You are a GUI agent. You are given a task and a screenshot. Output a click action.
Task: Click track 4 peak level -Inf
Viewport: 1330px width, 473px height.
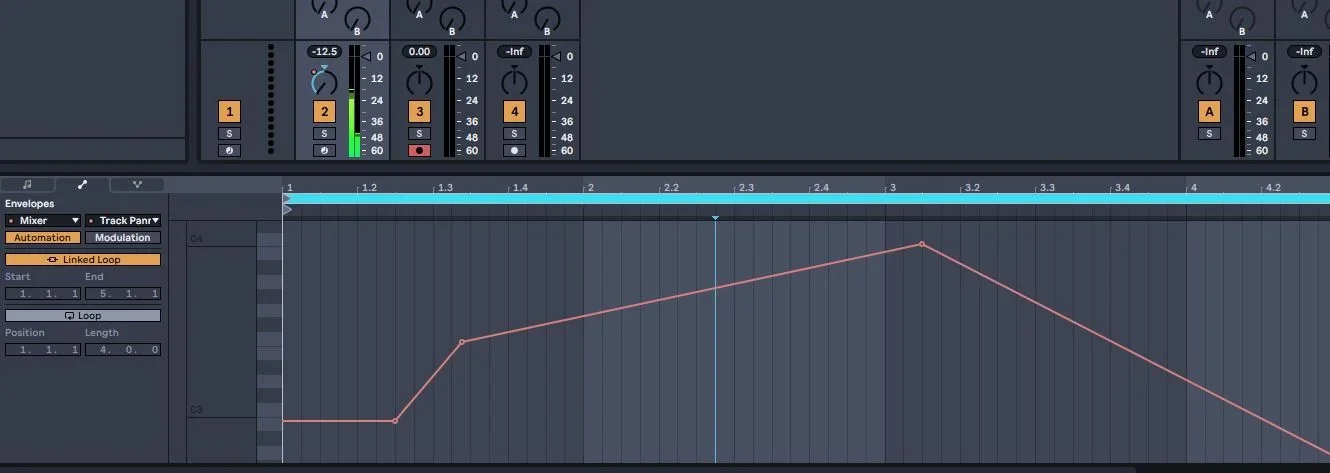pos(514,51)
